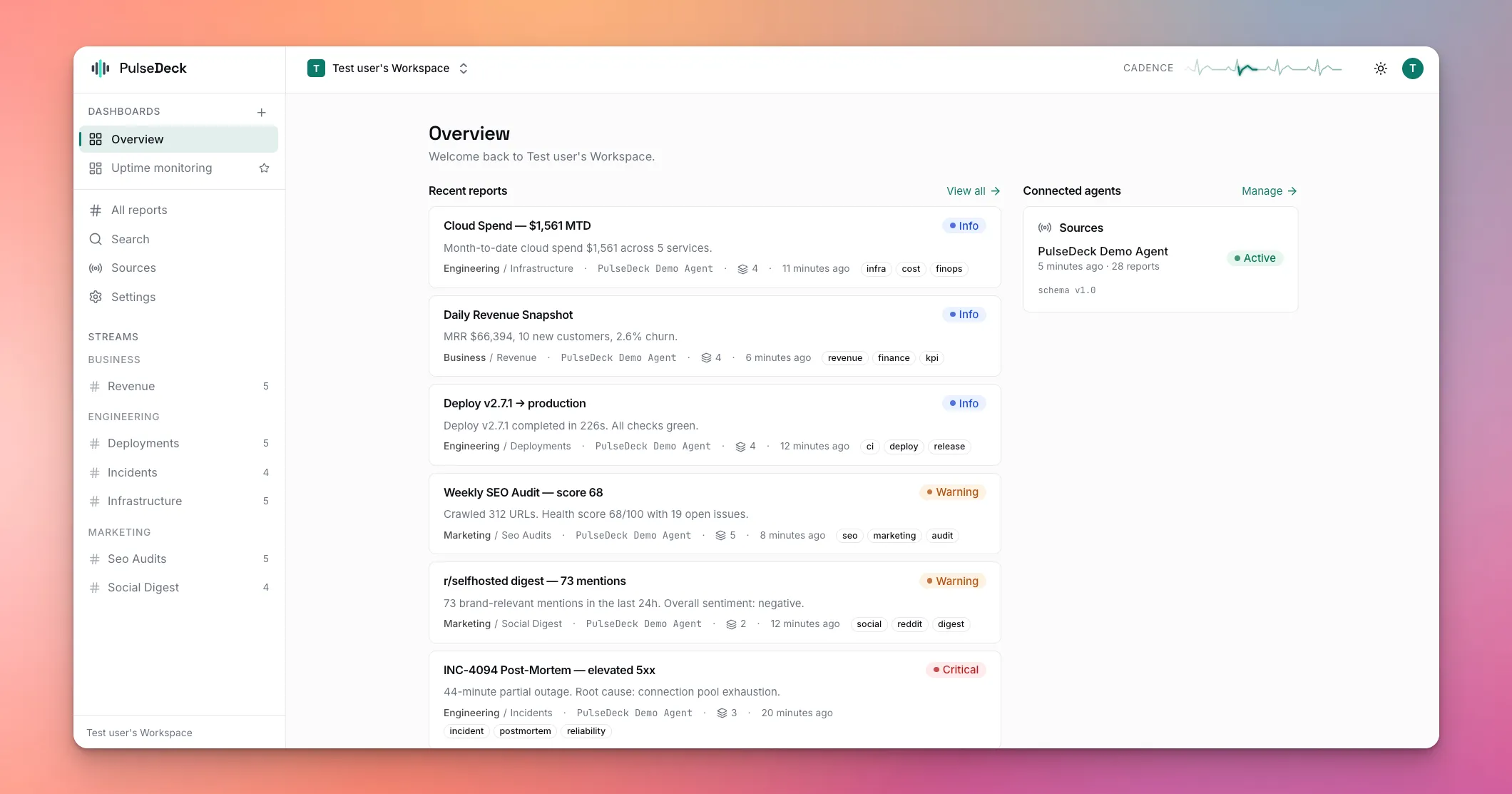Open Deploy v2.7.1 production report
Viewport: 1512px width, 794px height.
(715, 425)
